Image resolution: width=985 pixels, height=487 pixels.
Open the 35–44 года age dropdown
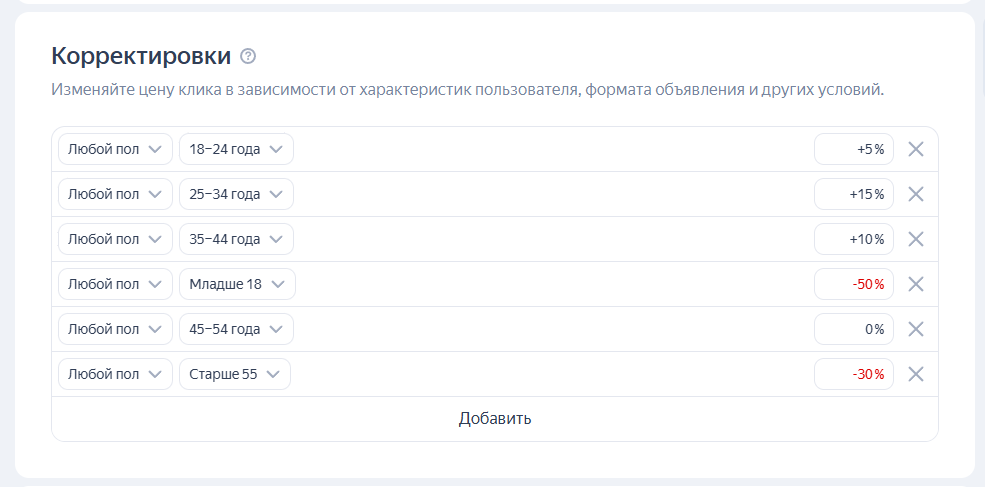click(236, 239)
